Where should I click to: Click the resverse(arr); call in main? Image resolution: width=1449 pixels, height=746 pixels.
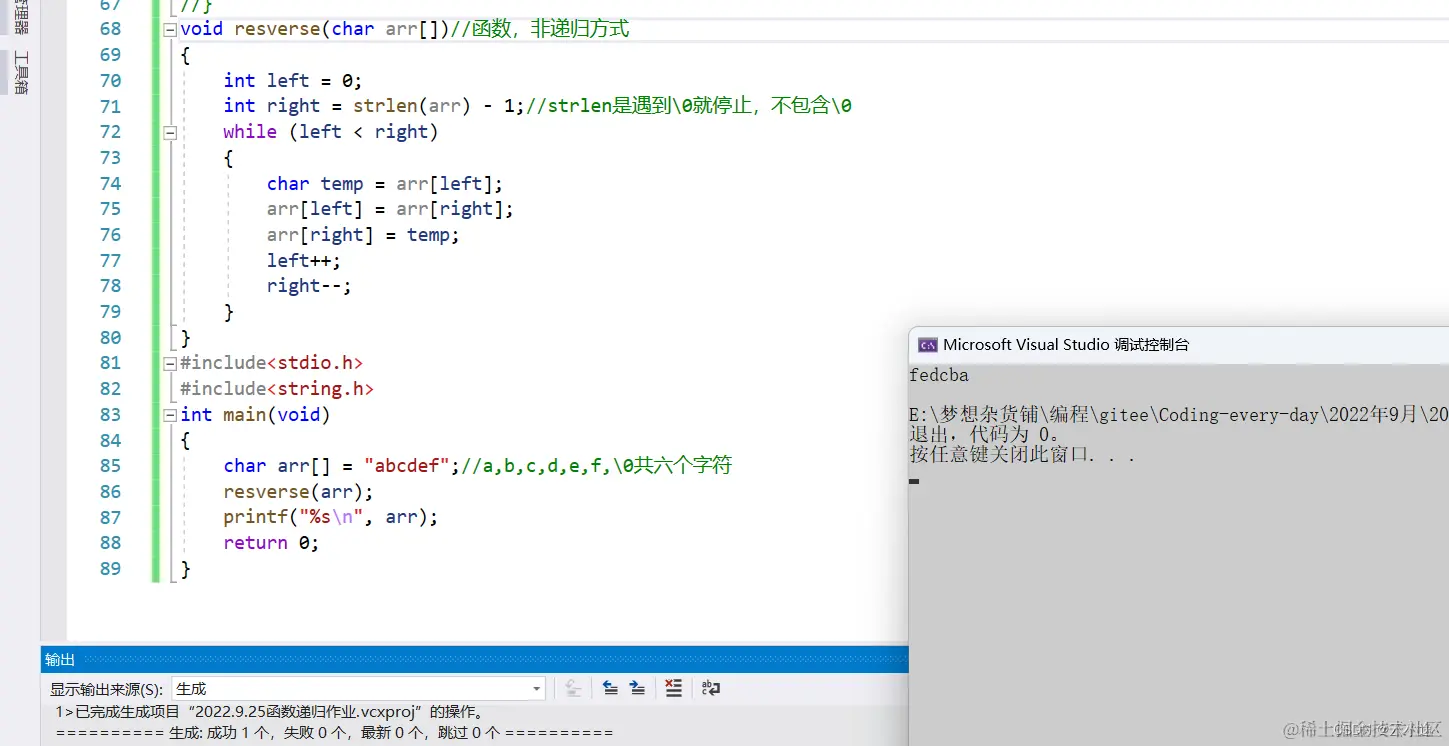click(x=298, y=492)
